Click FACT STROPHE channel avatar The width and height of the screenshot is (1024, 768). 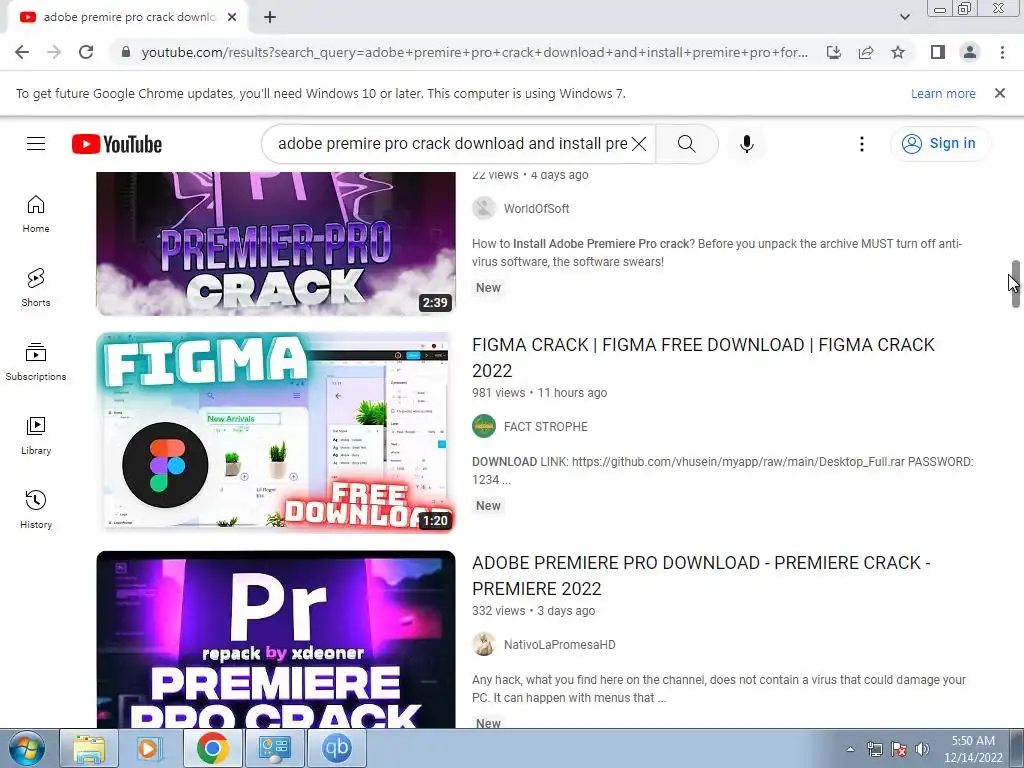(x=484, y=426)
